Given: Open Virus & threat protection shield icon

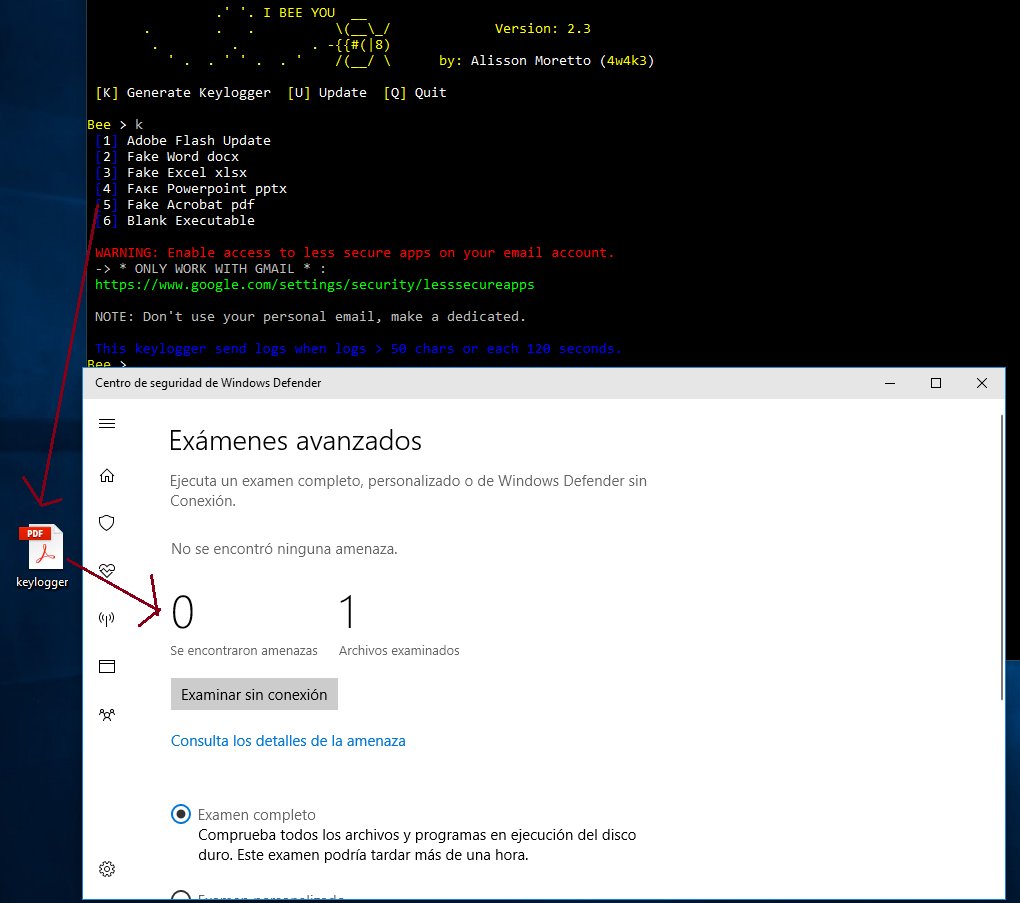Looking at the screenshot, I should point(107,523).
